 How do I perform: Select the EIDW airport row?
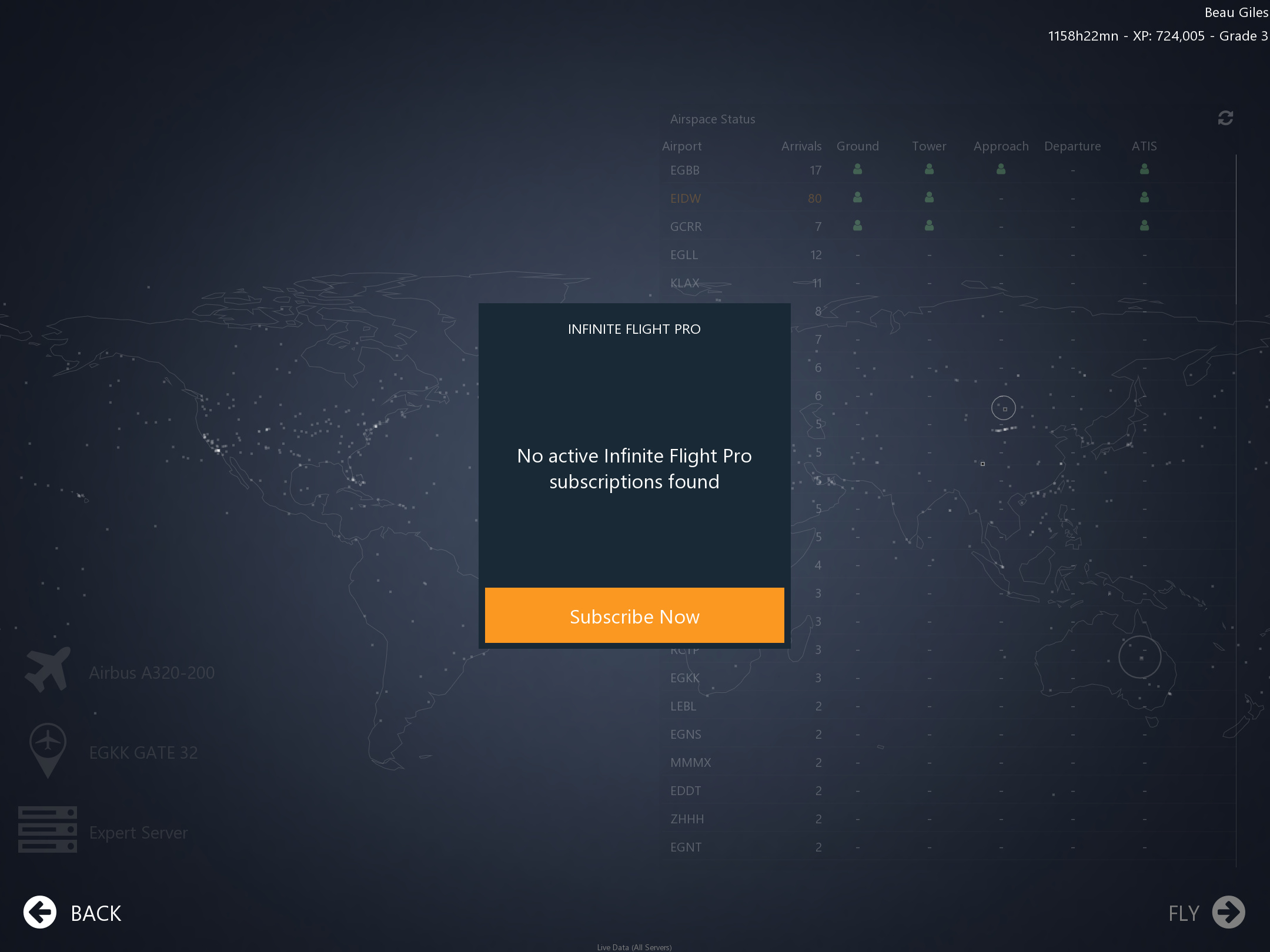point(686,199)
